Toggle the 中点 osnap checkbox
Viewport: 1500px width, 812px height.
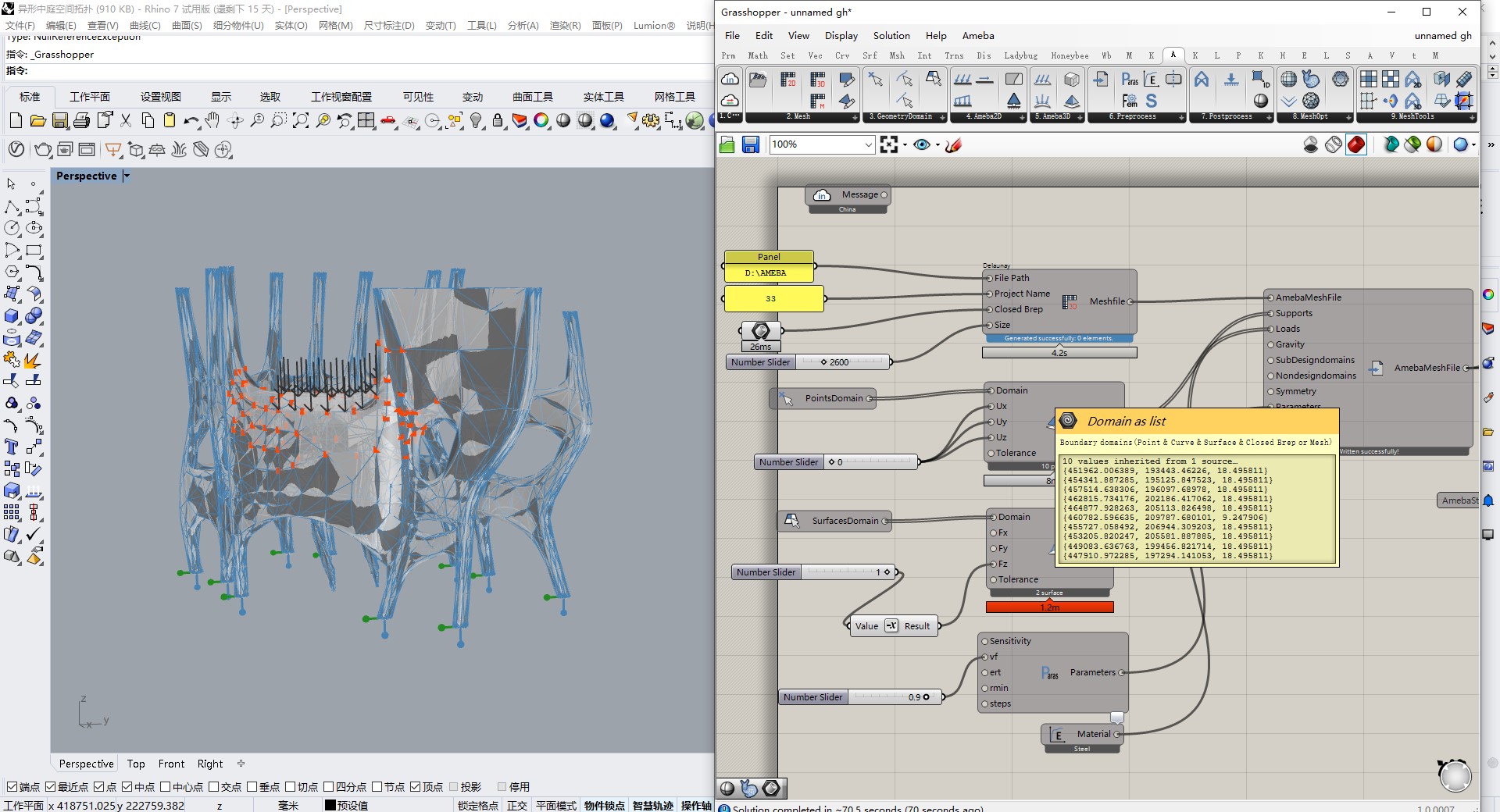[x=127, y=786]
